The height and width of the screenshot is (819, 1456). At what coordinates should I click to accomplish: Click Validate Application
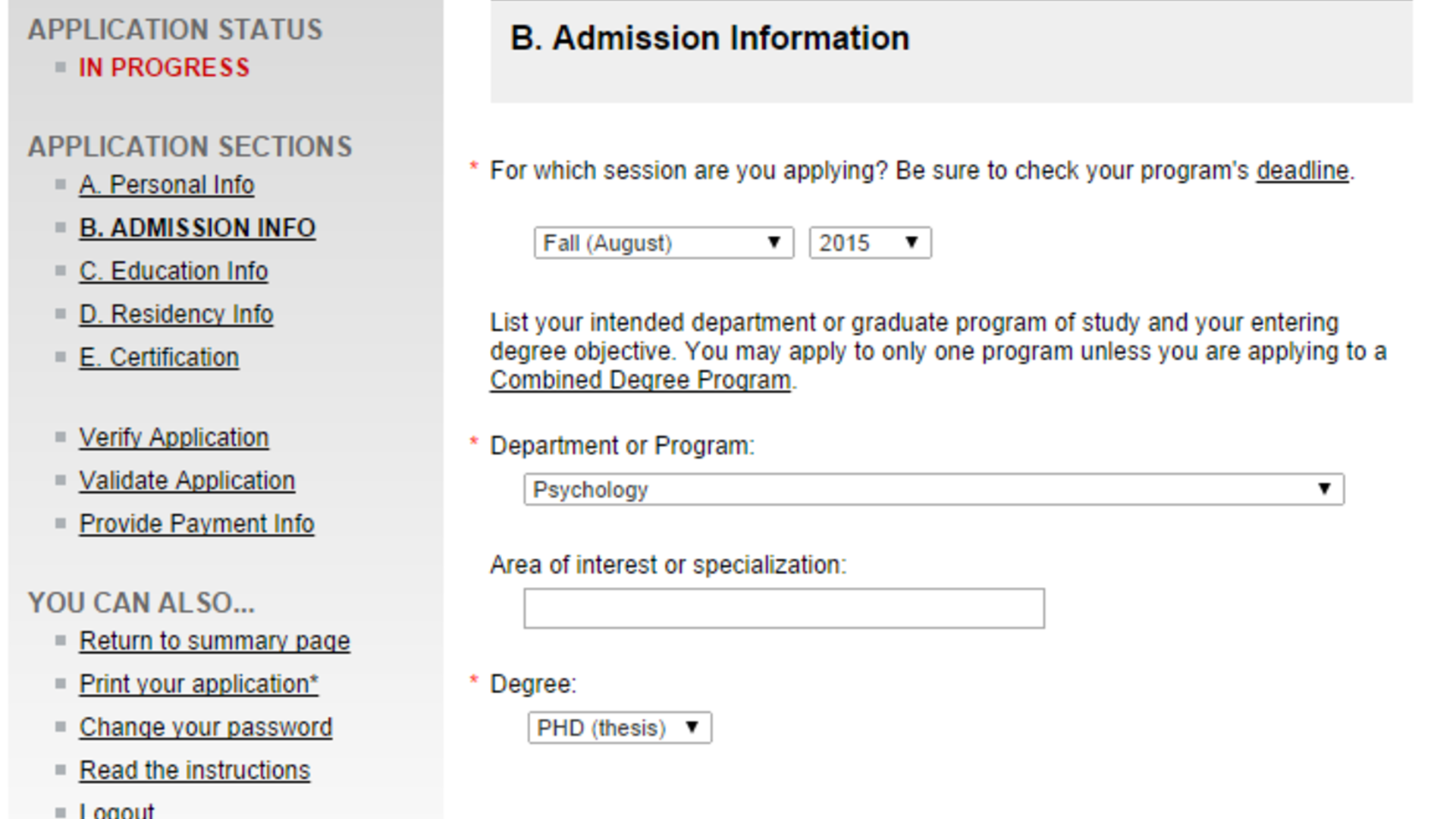(x=187, y=480)
